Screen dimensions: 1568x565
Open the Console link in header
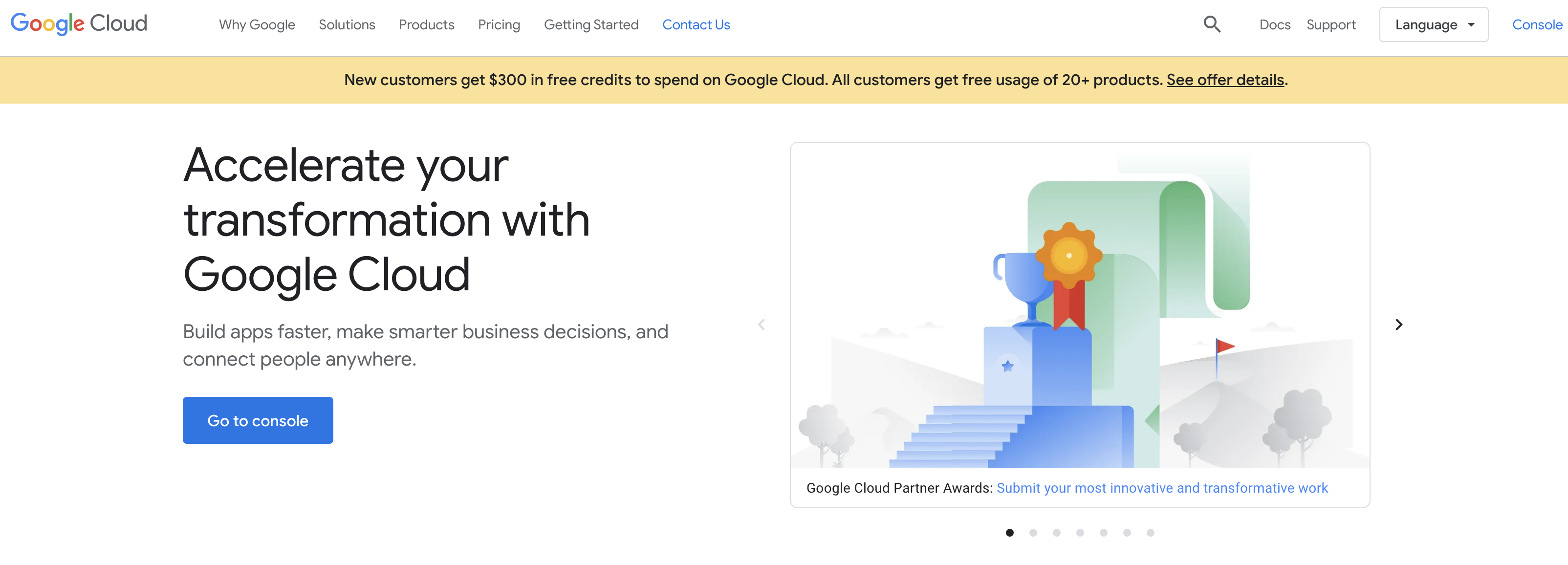click(x=1536, y=25)
